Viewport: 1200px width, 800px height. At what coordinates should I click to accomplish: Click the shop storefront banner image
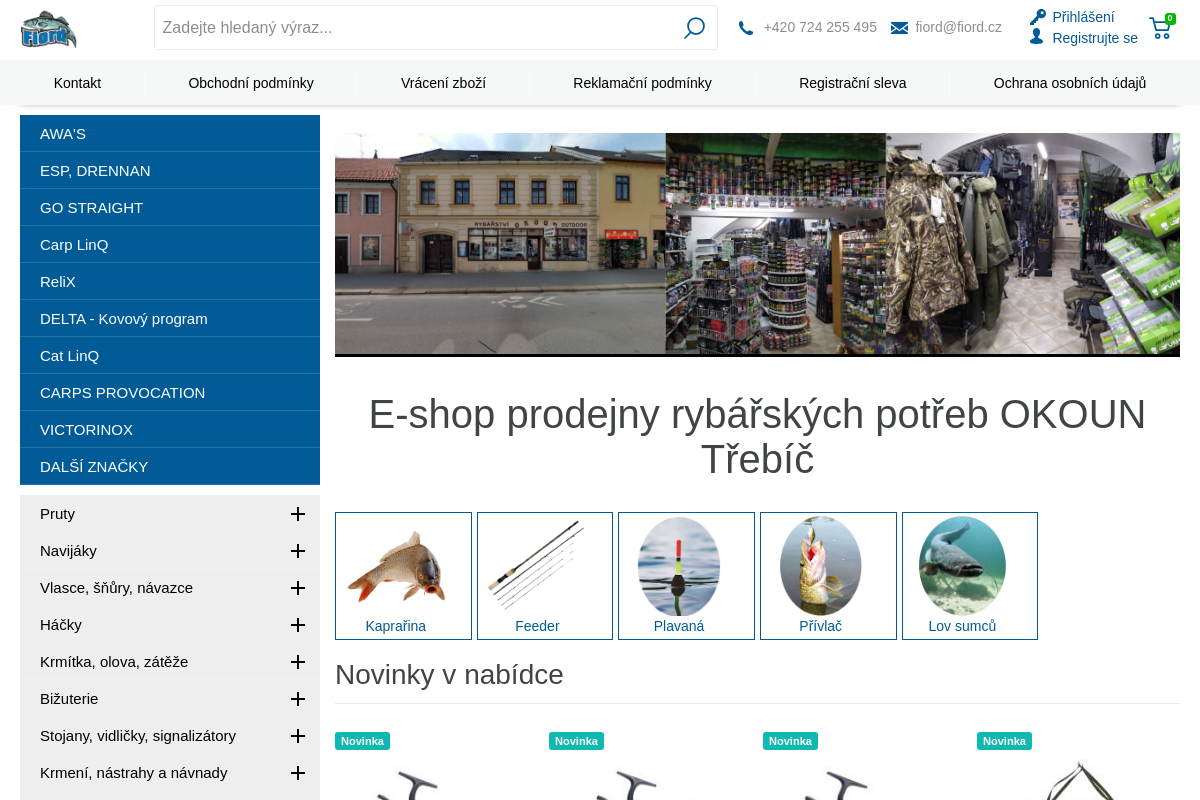coord(757,244)
